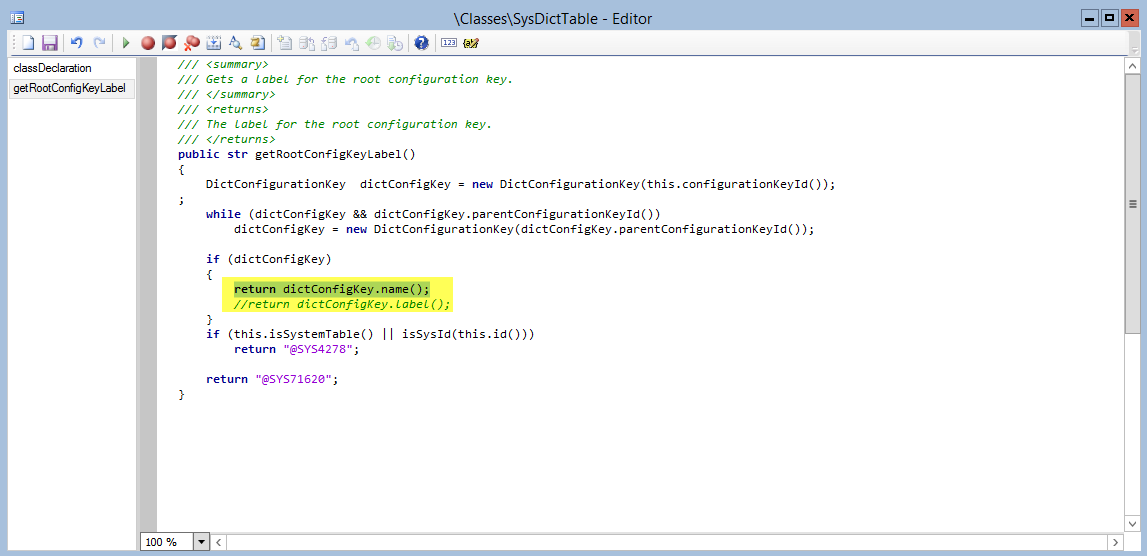Image resolution: width=1147 pixels, height=556 pixels.
Task: Open the editor system menu icon in title bar
Action: coord(17,18)
